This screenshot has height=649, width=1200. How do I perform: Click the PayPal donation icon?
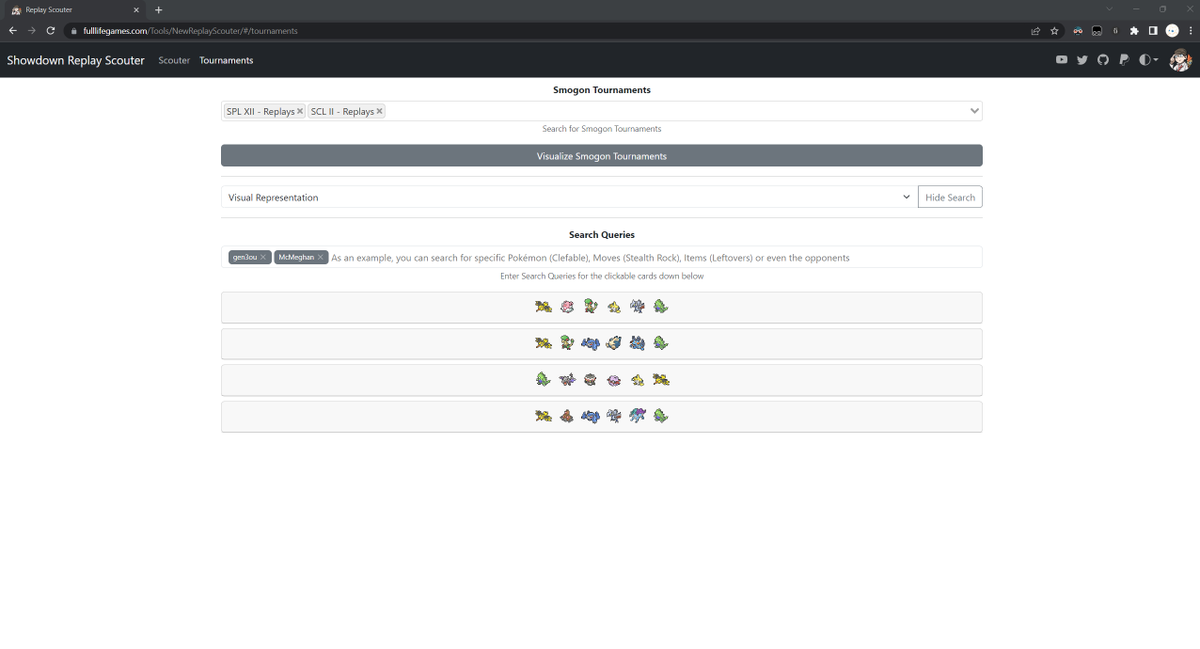coord(1124,59)
